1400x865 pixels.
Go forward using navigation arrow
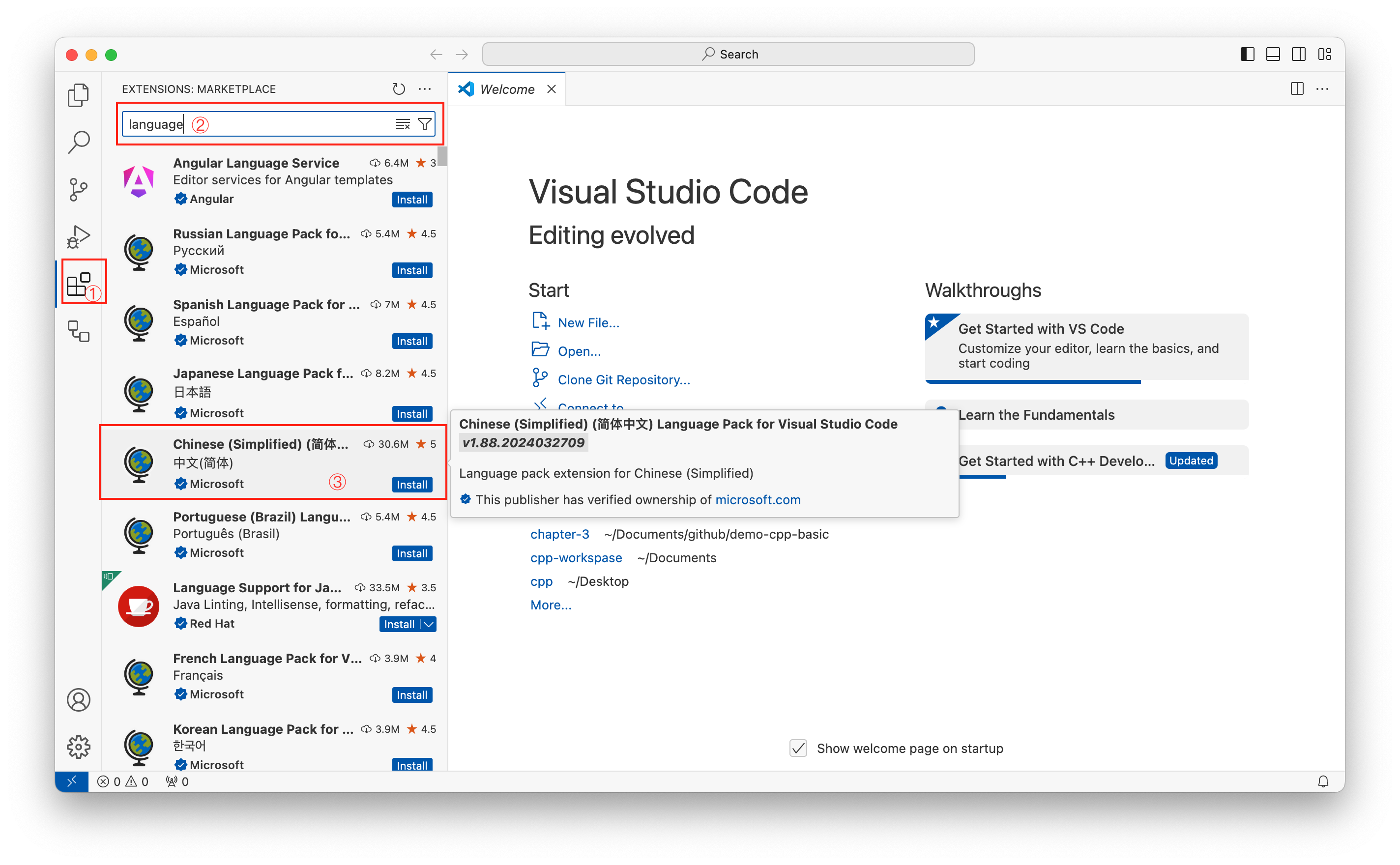point(462,55)
